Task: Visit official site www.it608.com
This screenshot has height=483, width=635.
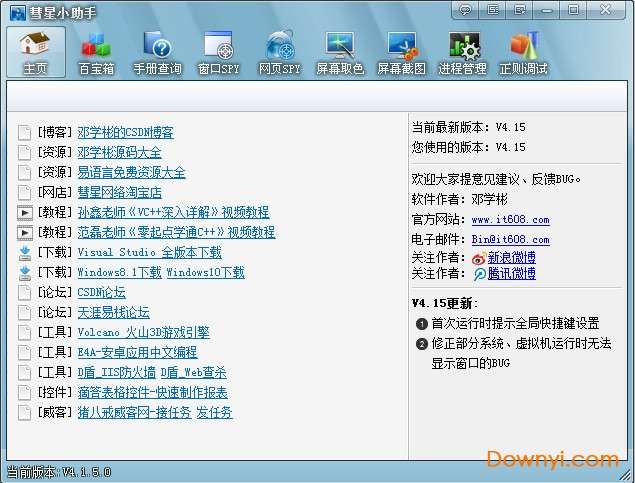Action: 511,220
